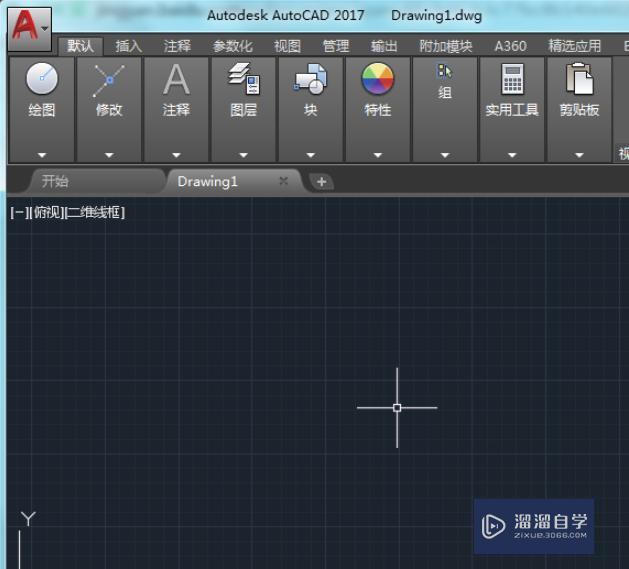Open the 二维线框 visual style menu
This screenshot has width=629, height=569.
(x=95, y=212)
